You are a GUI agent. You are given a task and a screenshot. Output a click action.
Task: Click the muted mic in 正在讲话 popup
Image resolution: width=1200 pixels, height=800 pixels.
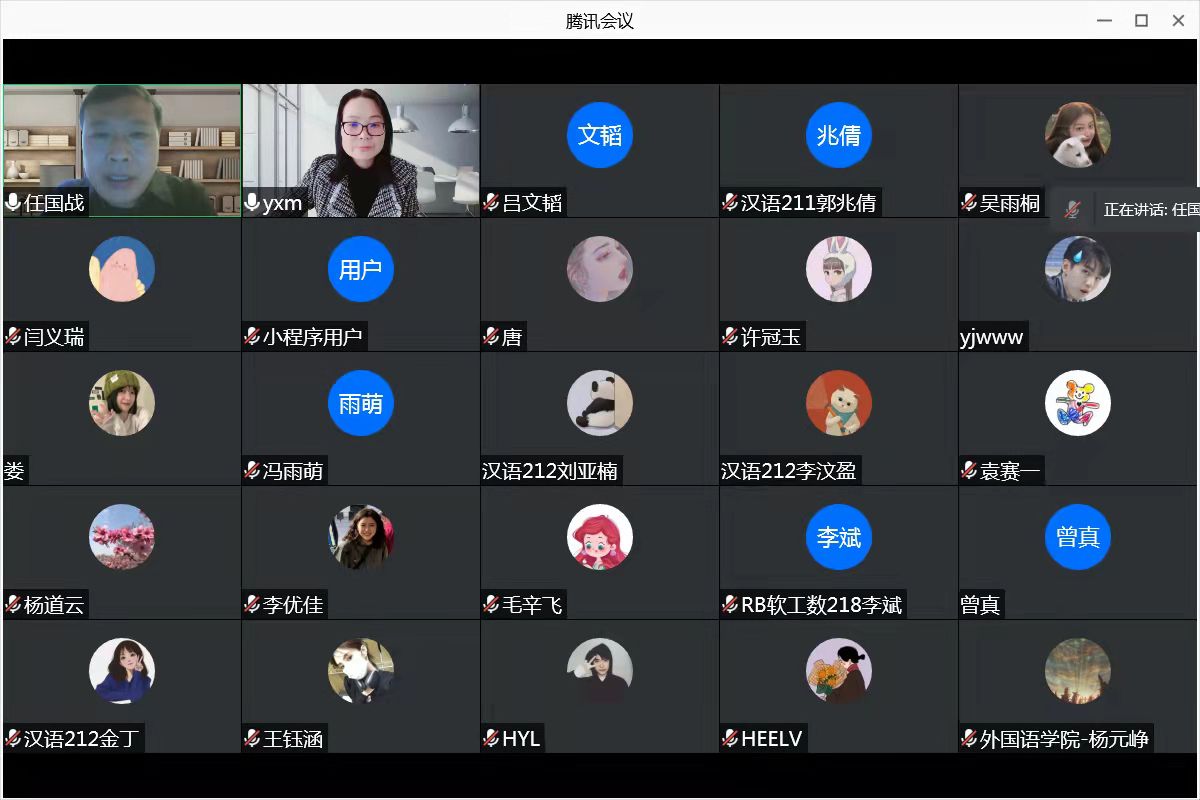pos(1072,210)
